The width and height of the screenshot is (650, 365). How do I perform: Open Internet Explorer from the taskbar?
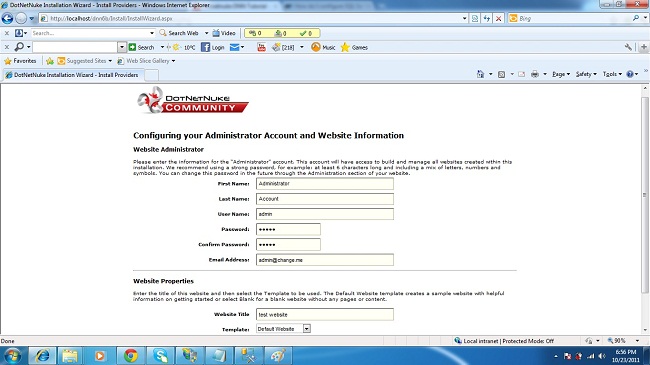coord(42,356)
